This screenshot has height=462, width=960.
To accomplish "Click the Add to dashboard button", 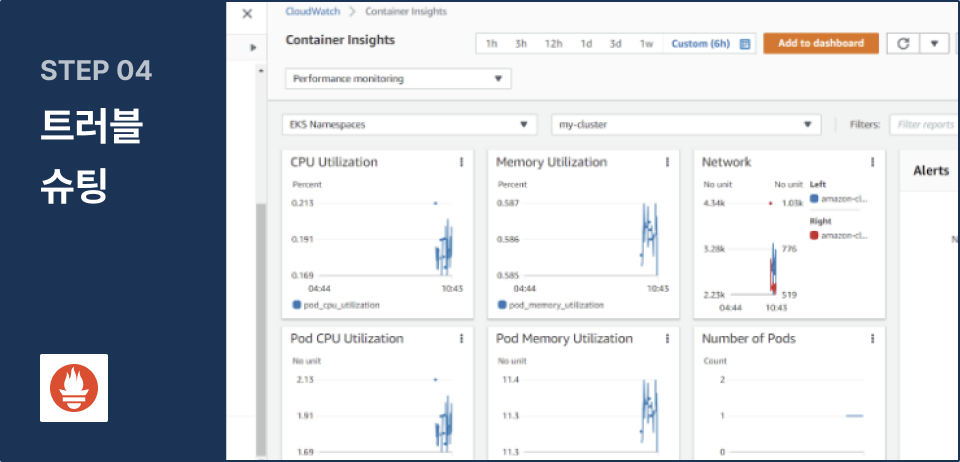I will pyautogui.click(x=821, y=43).
